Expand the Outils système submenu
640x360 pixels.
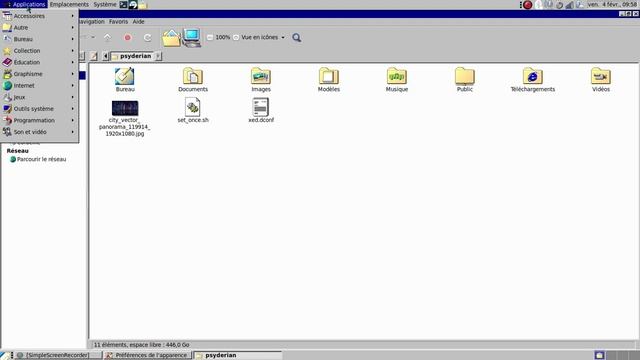pyautogui.click(x=39, y=109)
